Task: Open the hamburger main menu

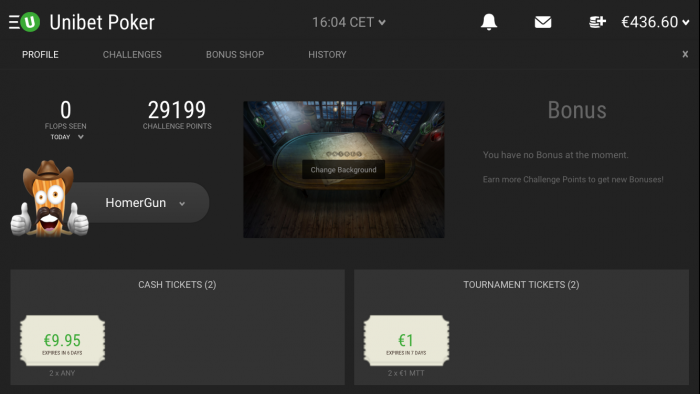Action: (x=14, y=22)
